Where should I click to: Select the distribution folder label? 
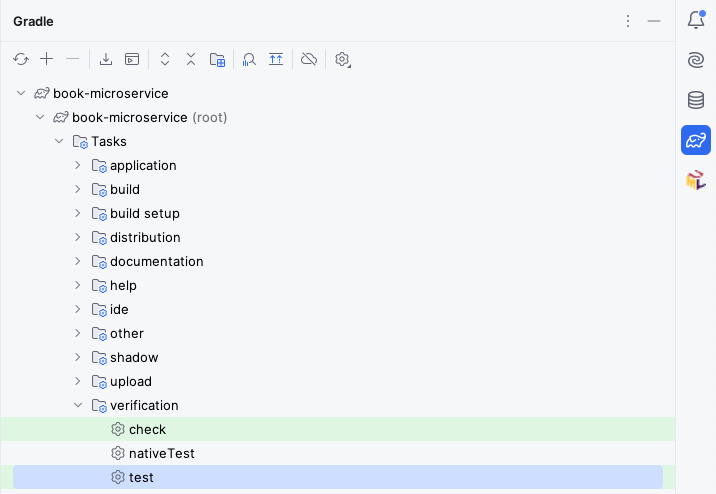click(145, 237)
